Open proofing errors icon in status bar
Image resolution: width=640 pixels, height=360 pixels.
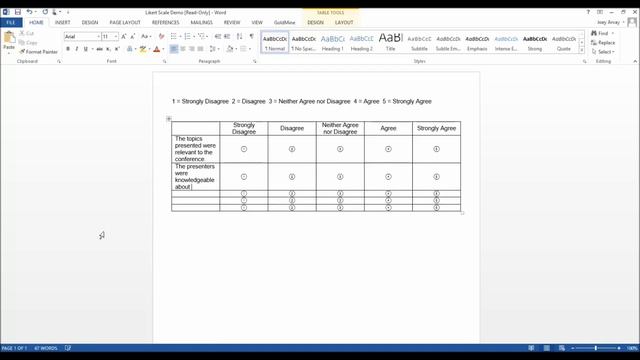pos(68,348)
